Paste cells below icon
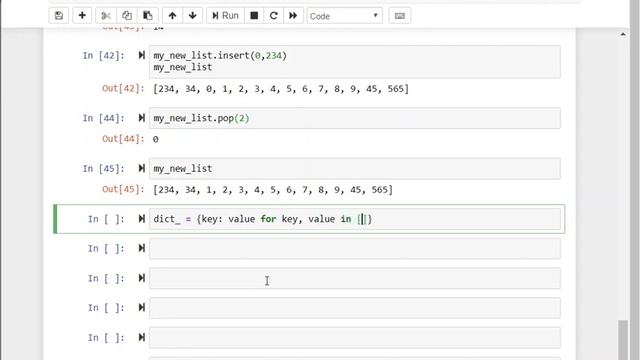 tap(148, 16)
